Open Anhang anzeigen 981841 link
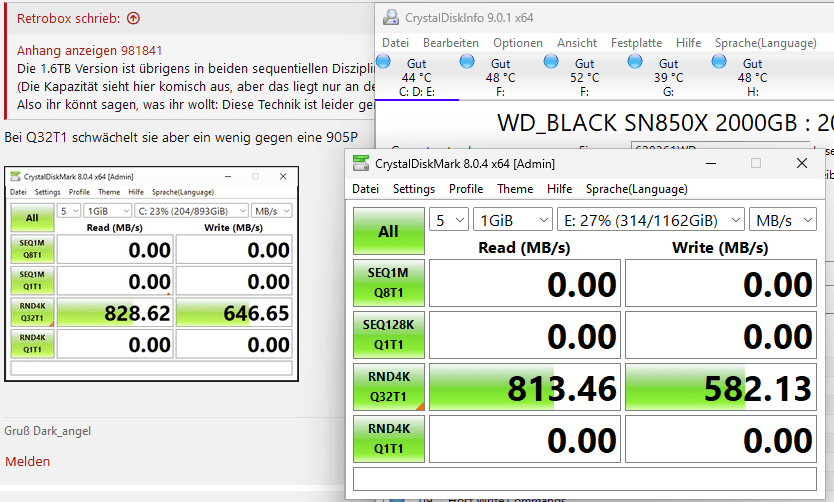This screenshot has height=502, width=834. (89, 51)
